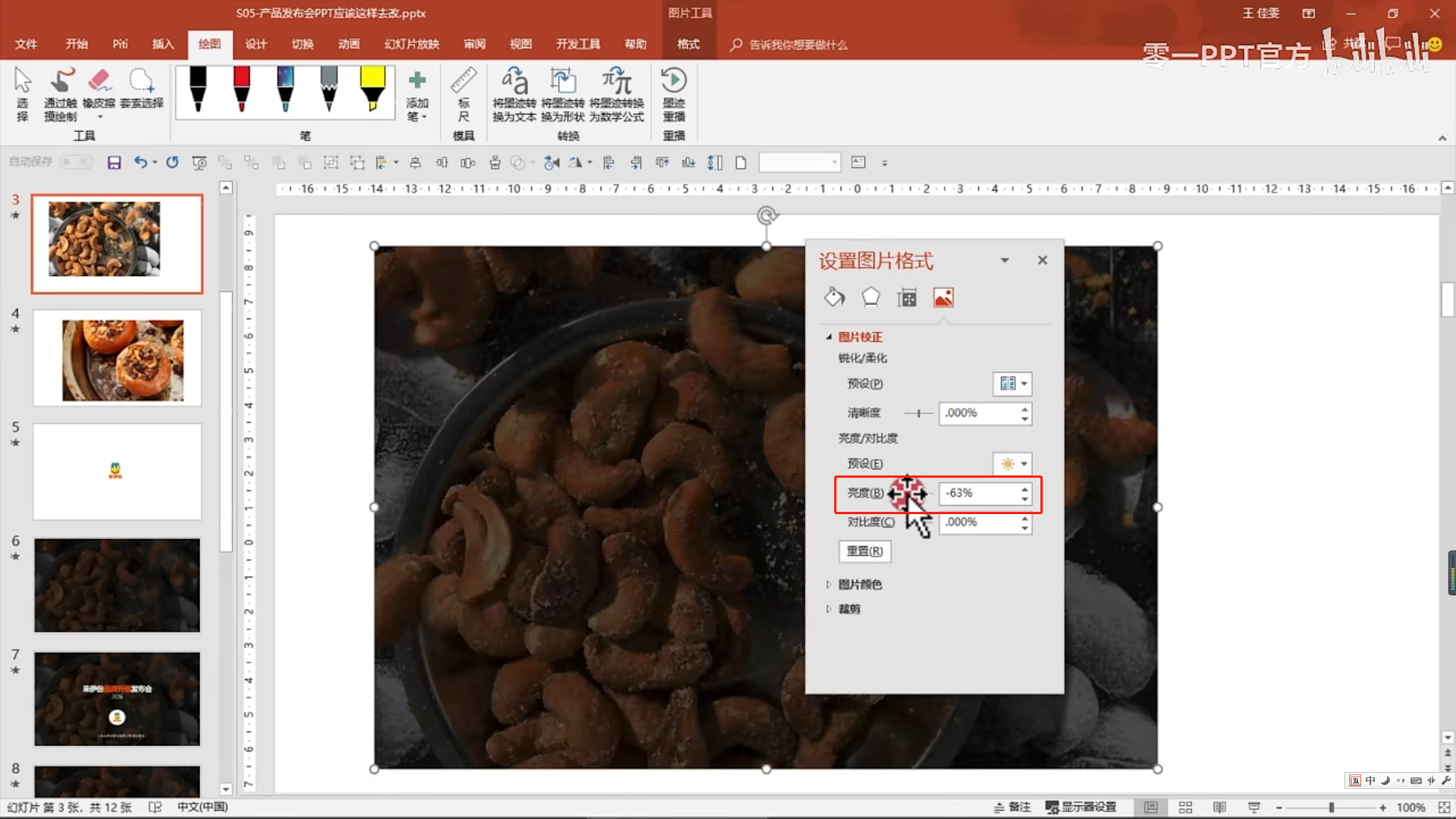This screenshot has width=1456, height=819.
Task: Select the red pen
Action: [x=241, y=89]
